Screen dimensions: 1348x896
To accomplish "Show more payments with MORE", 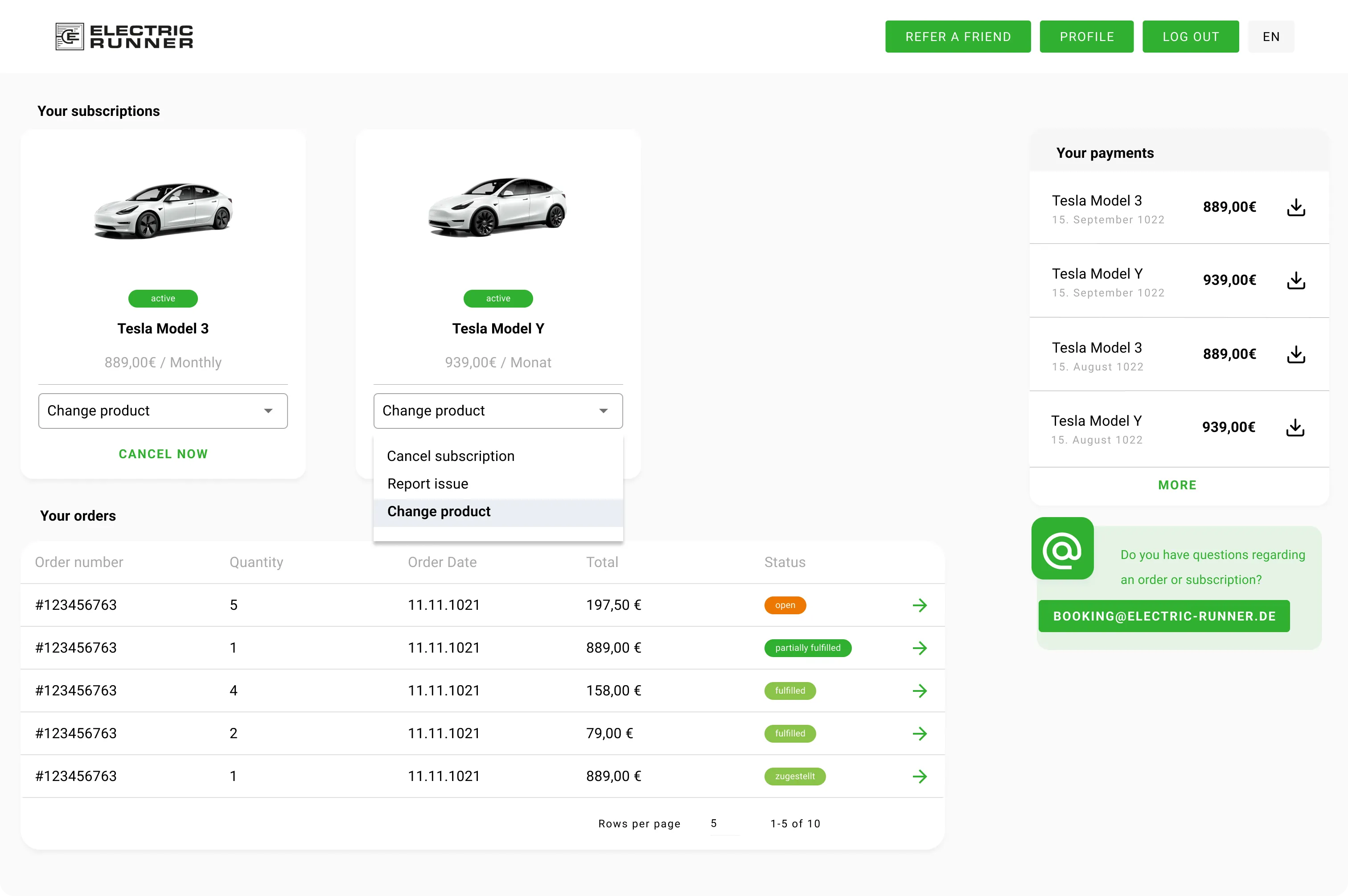I will pos(1177,485).
